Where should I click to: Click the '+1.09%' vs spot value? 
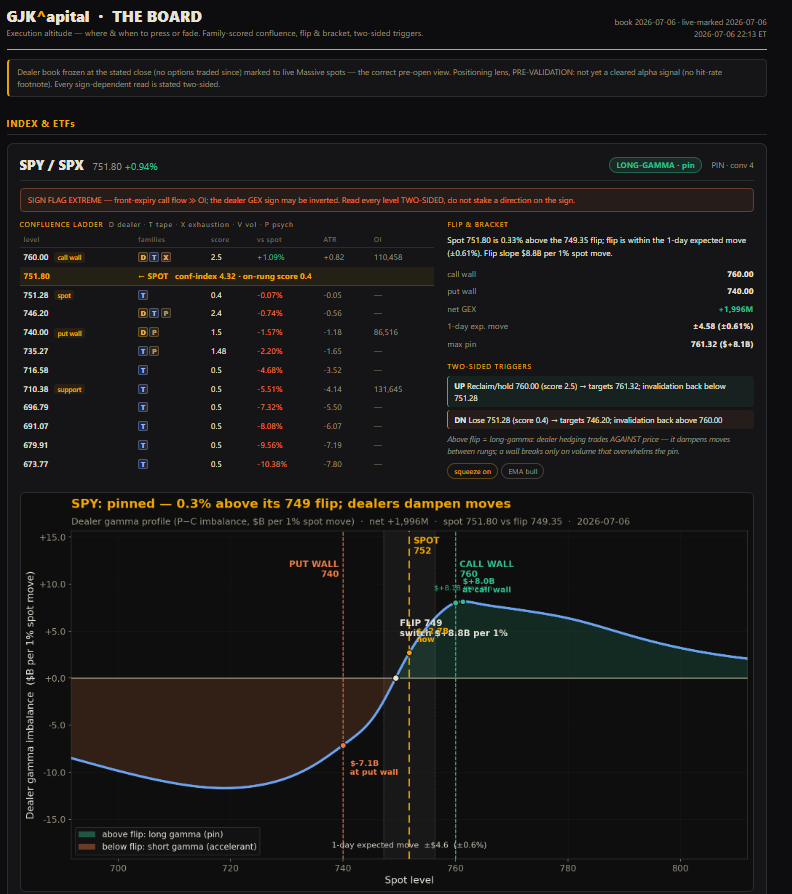(270, 257)
